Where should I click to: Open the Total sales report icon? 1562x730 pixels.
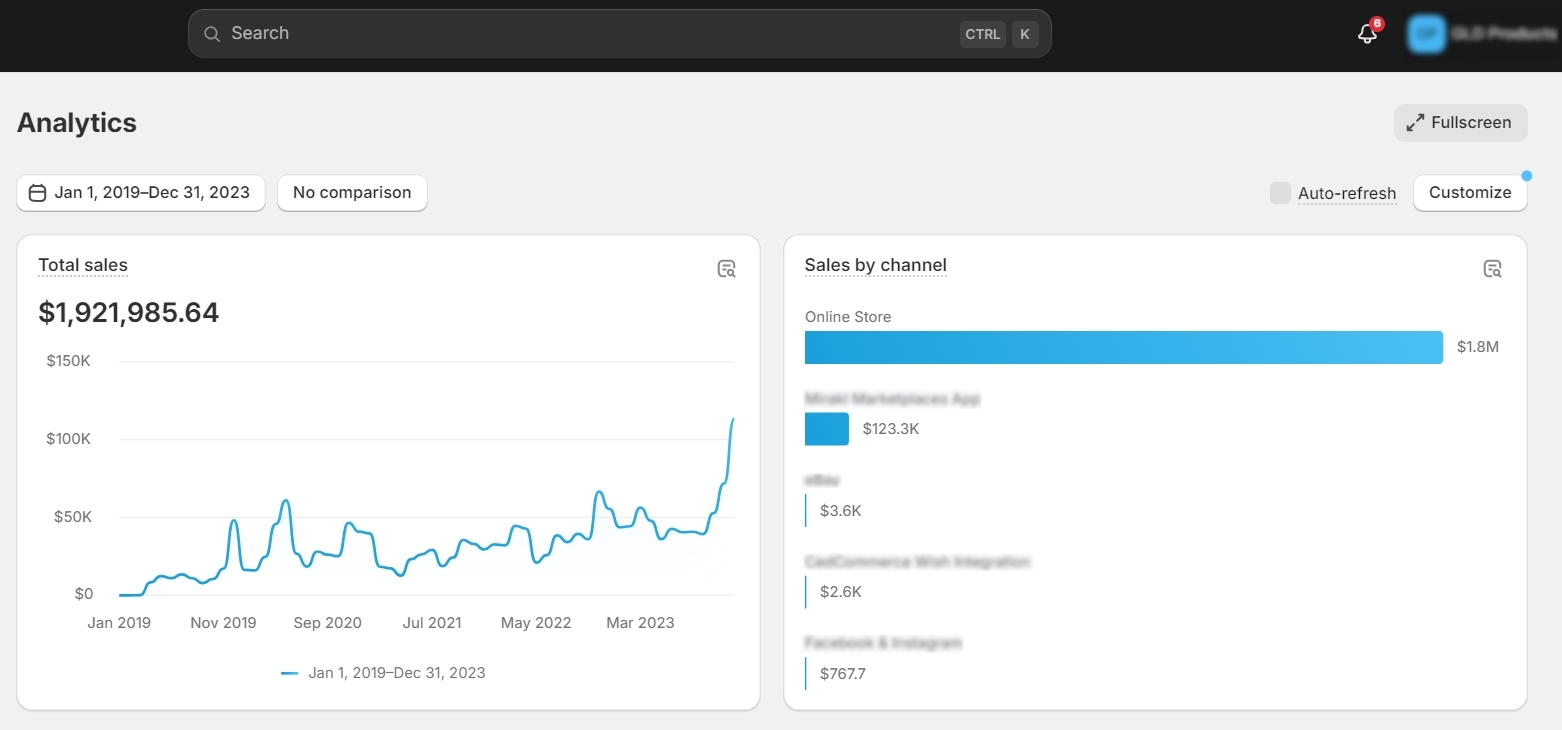[x=727, y=268]
